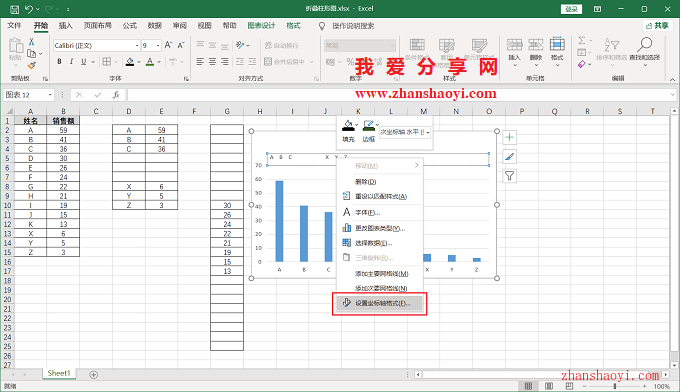
Task: Click the Insert Function fx icon
Action: tap(116, 95)
